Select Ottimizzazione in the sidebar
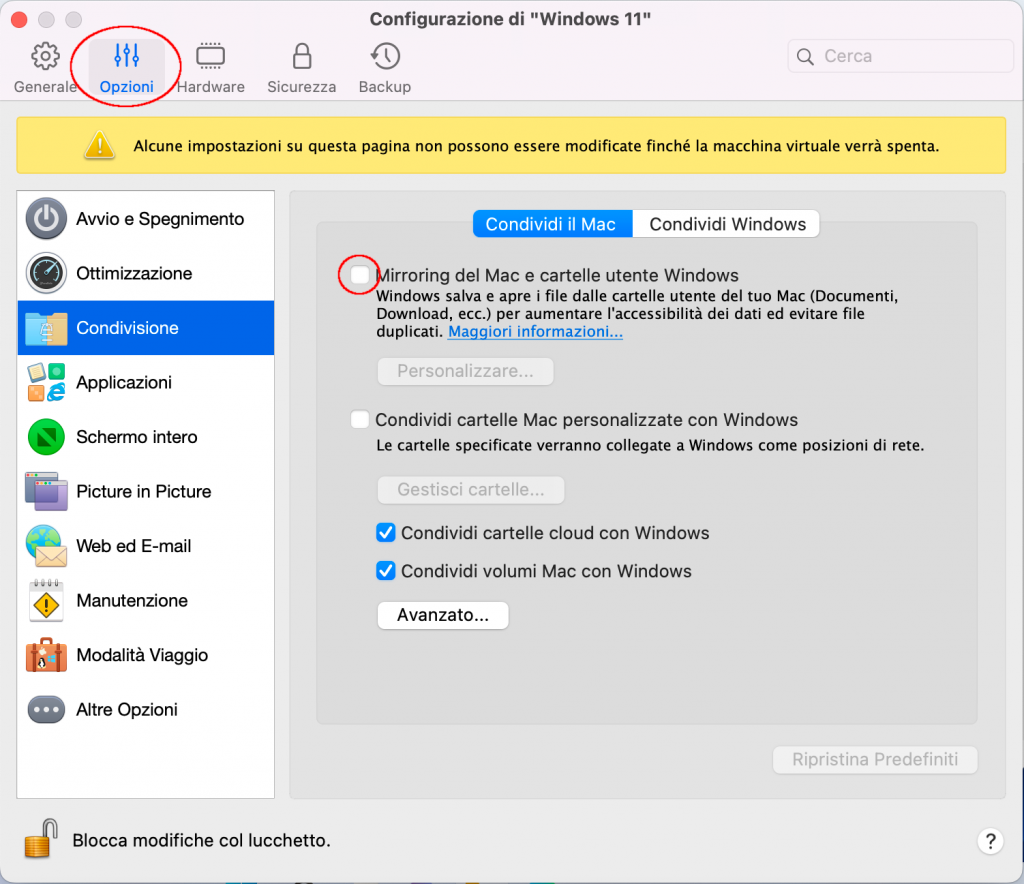Image resolution: width=1024 pixels, height=884 pixels. point(146,273)
